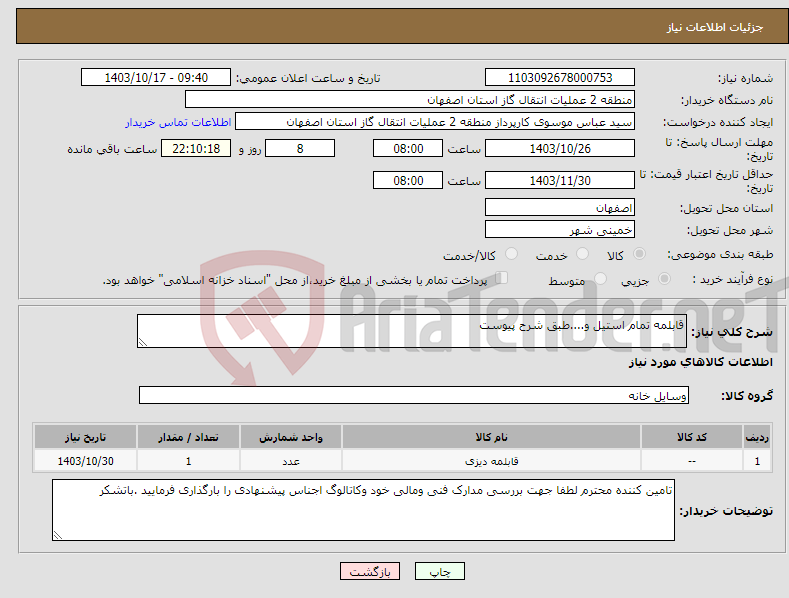Click the ردیف column header
Image resolution: width=789 pixels, height=598 pixels.
click(757, 437)
